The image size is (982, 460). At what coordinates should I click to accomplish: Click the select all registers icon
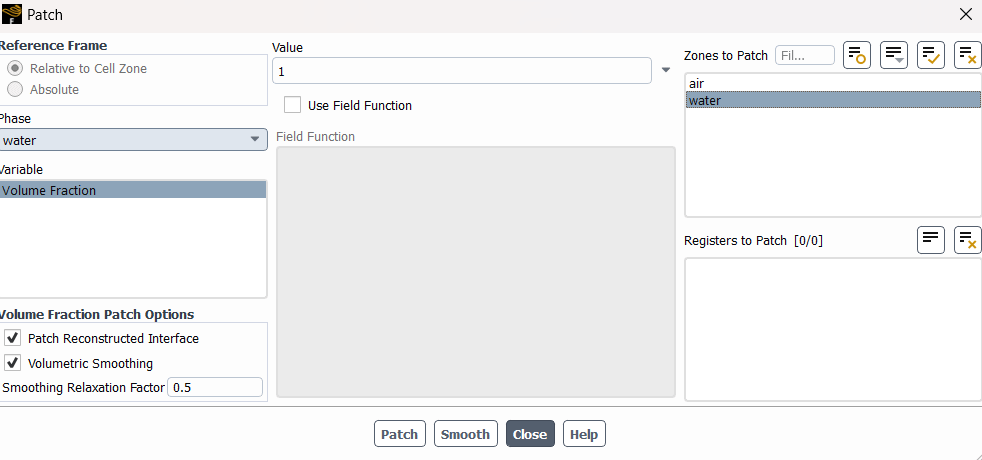coord(931,240)
